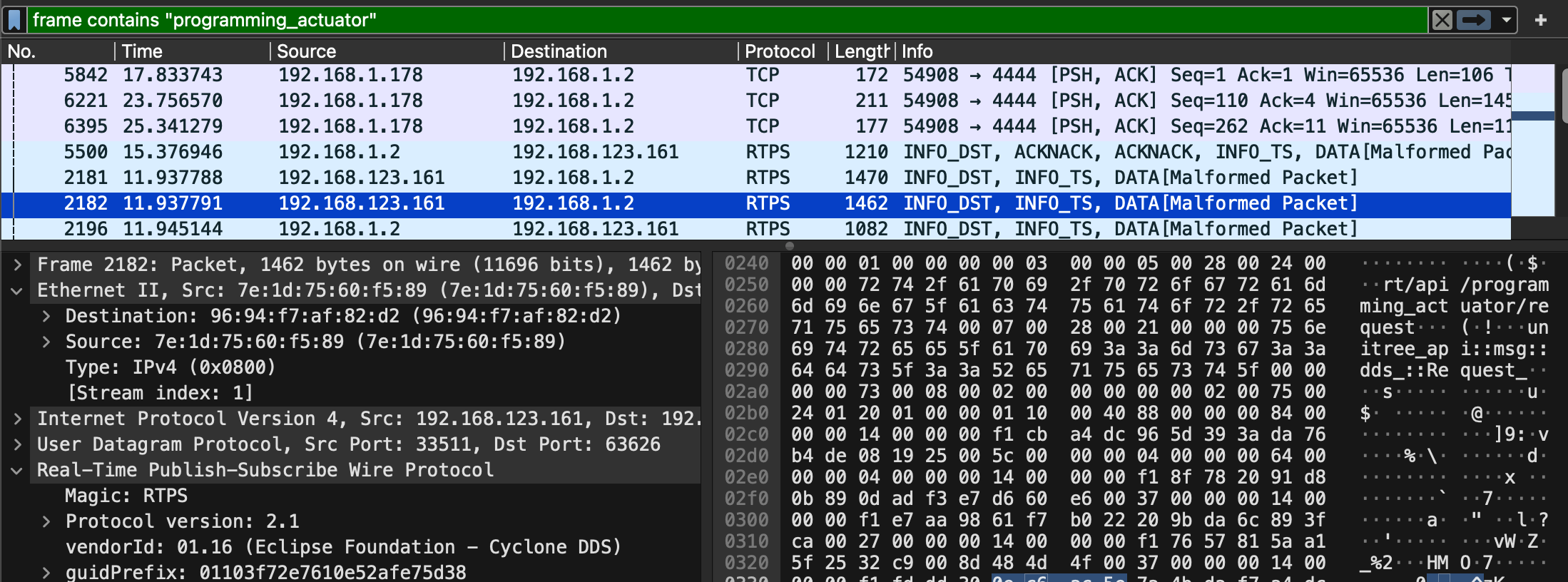Open the recent filters dropdown arrow
Viewport: 1568px width, 582px height.
coord(1507,20)
